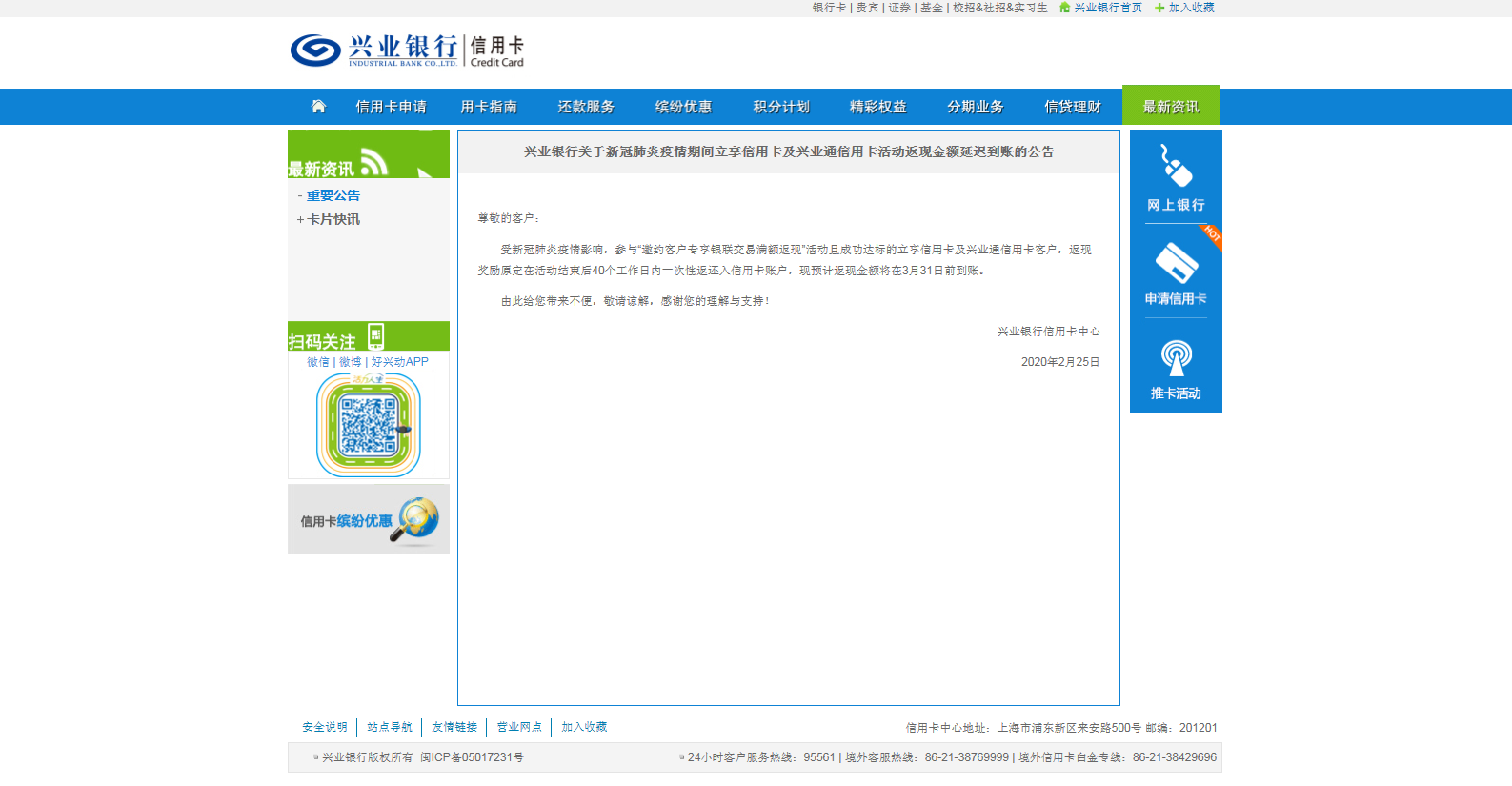Screen dimensions: 1512x786
Task: Go to 还款服务 in navigation
Action: [x=586, y=107]
